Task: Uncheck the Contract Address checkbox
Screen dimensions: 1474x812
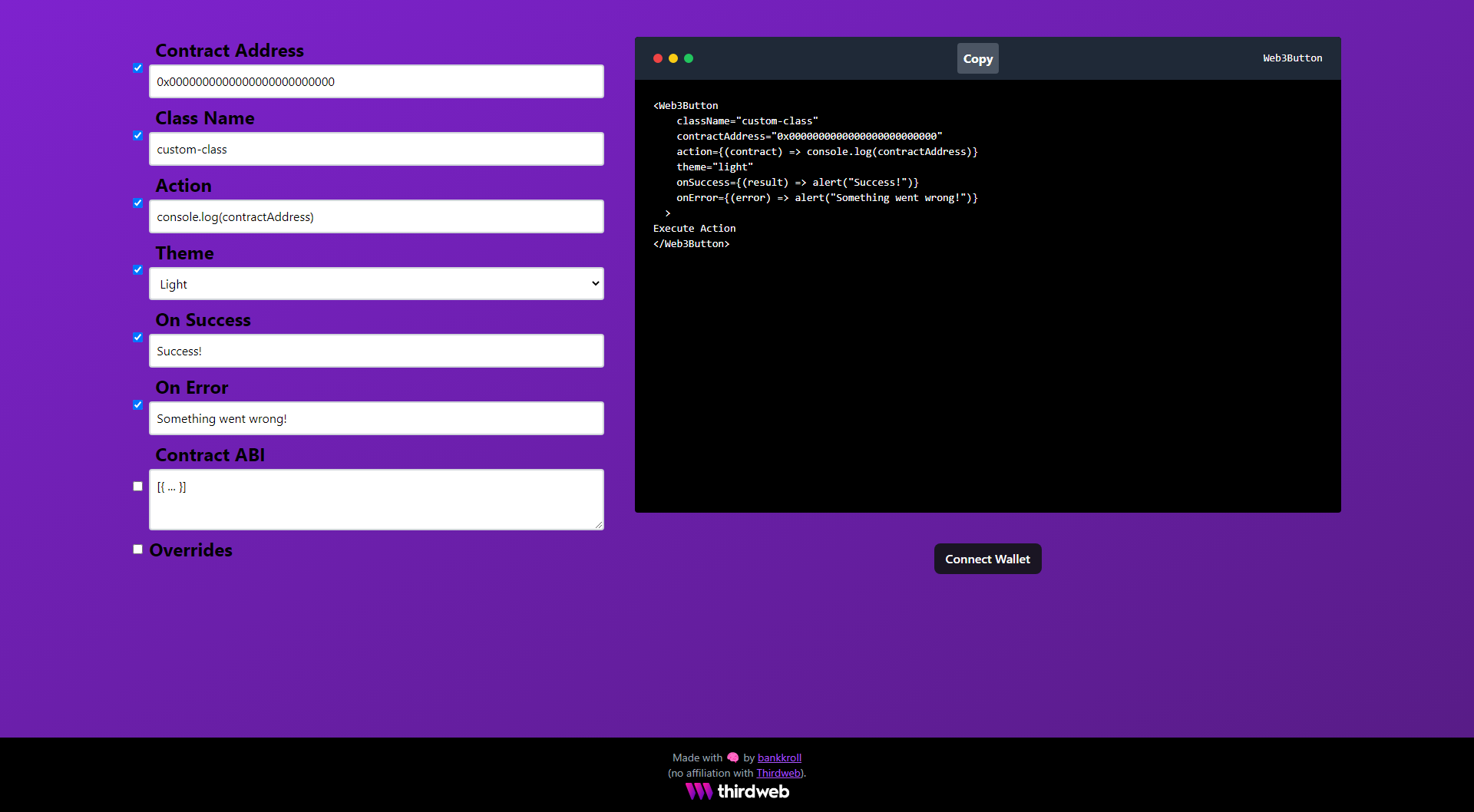Action: click(x=137, y=68)
